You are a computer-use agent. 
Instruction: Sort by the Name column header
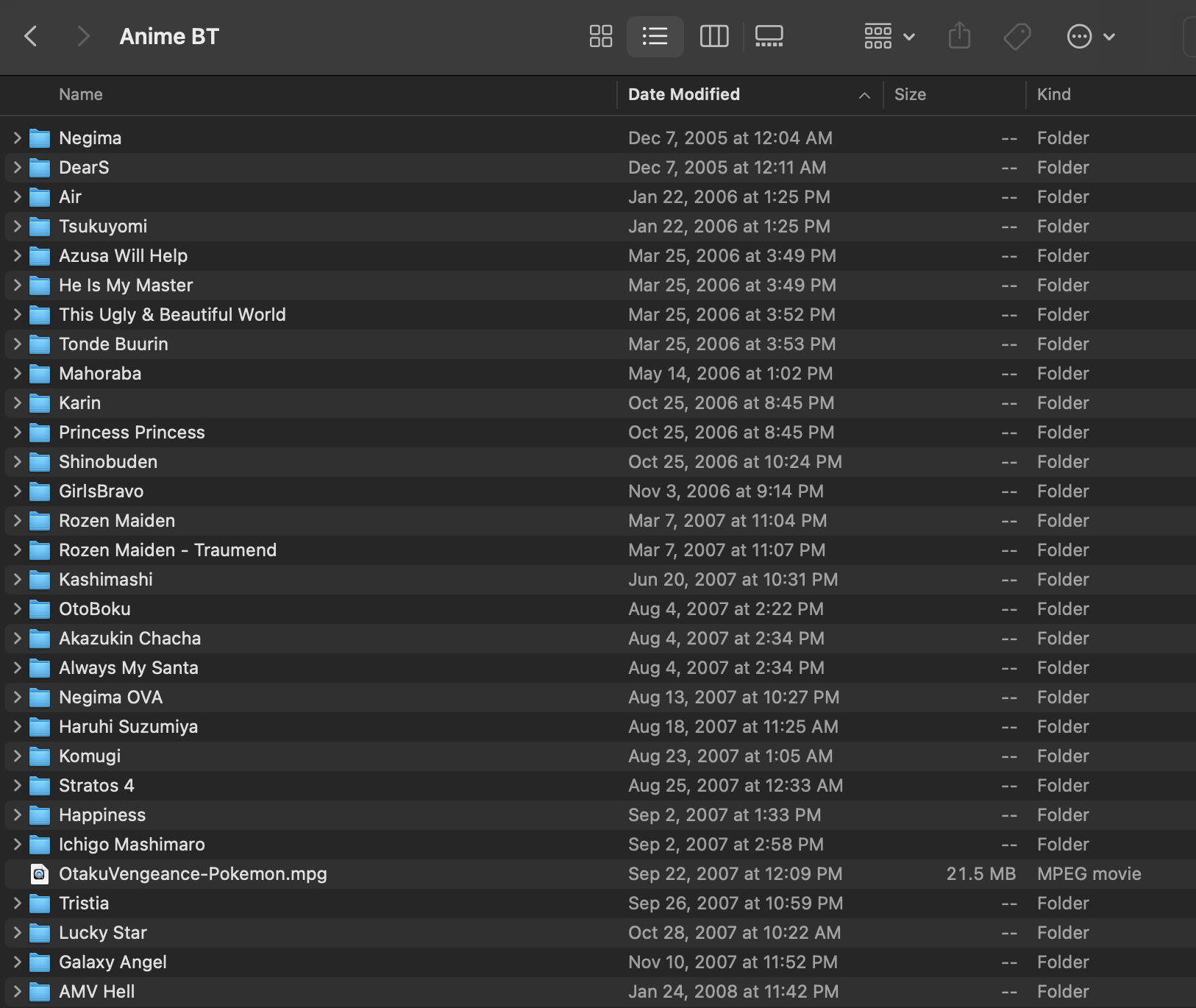(x=81, y=94)
